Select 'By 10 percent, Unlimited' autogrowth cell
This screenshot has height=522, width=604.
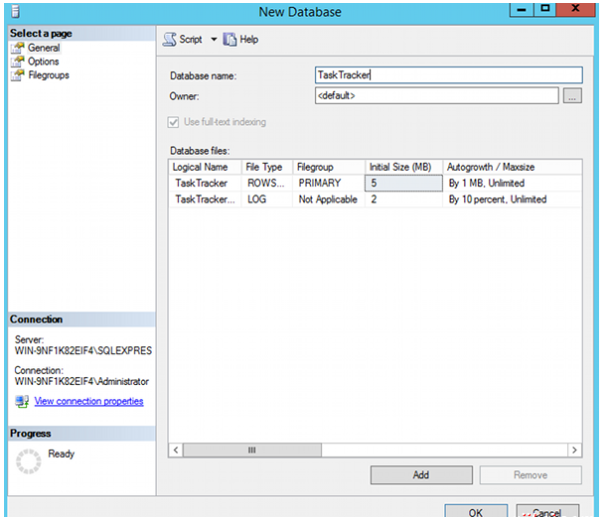512,199
